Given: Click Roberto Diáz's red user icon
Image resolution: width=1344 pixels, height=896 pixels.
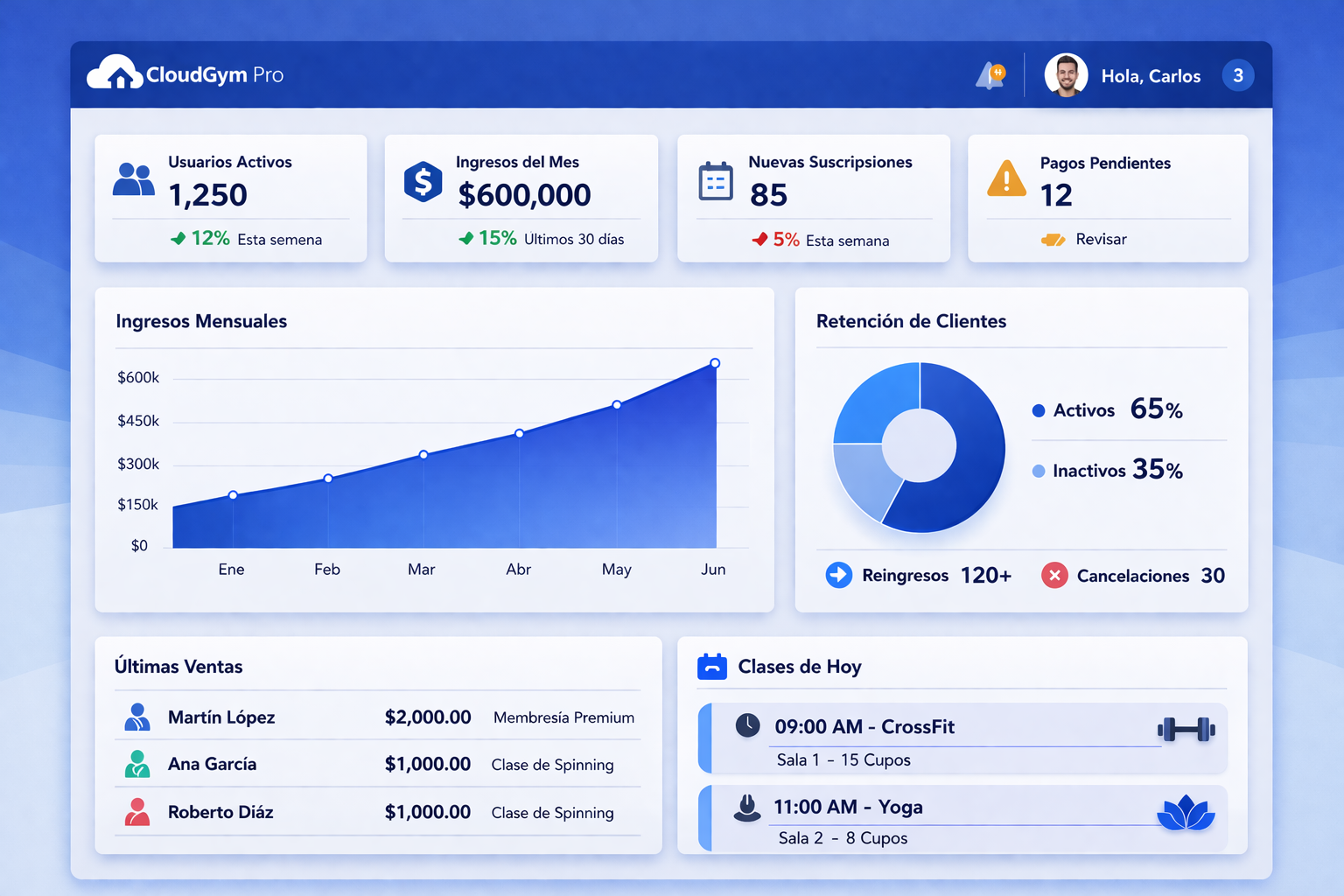Looking at the screenshot, I should (136, 812).
